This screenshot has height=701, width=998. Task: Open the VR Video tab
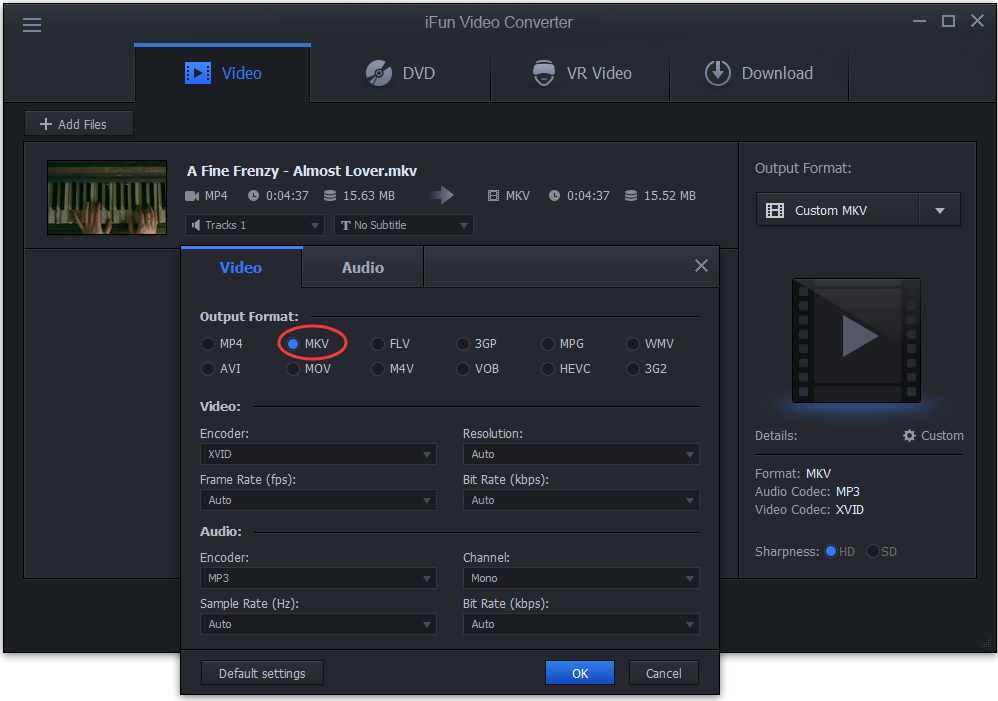point(580,73)
